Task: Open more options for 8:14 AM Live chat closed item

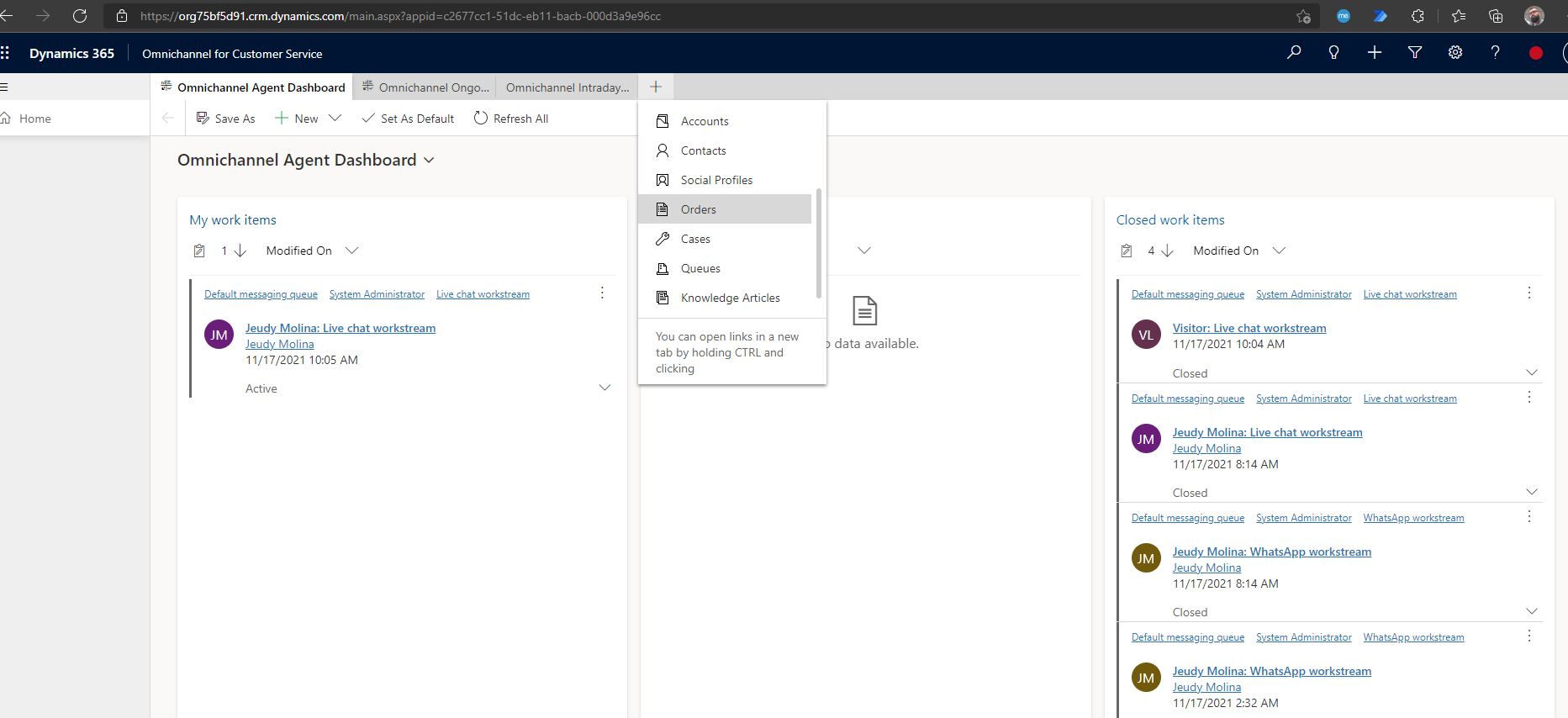Action: tap(1529, 397)
